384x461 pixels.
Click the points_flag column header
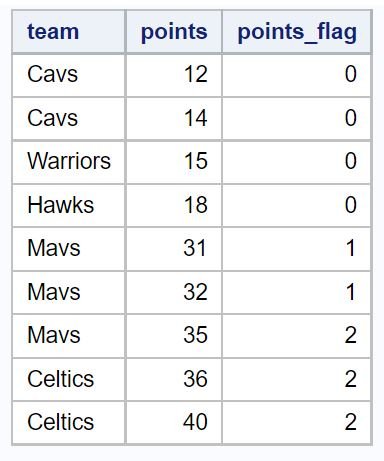tap(297, 32)
